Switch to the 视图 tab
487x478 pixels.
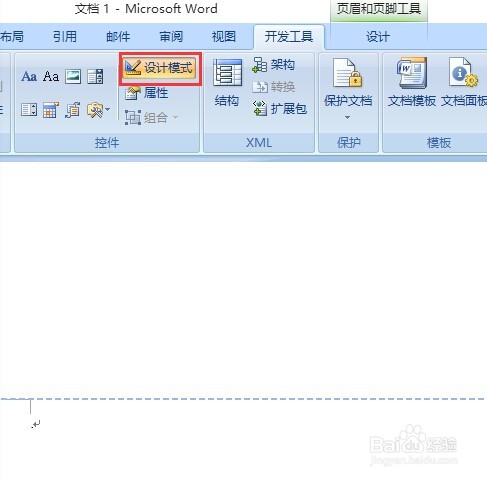[x=224, y=36]
